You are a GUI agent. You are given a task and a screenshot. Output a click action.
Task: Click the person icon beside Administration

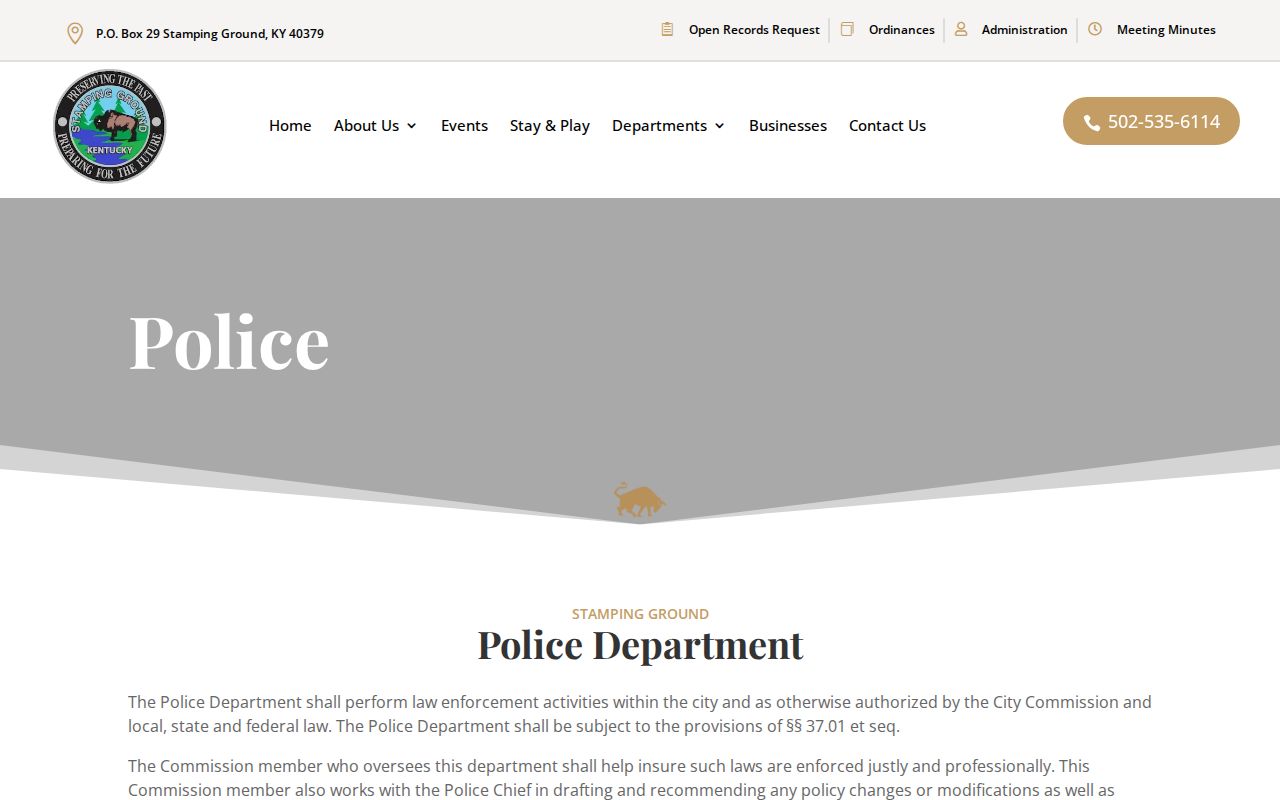point(961,29)
